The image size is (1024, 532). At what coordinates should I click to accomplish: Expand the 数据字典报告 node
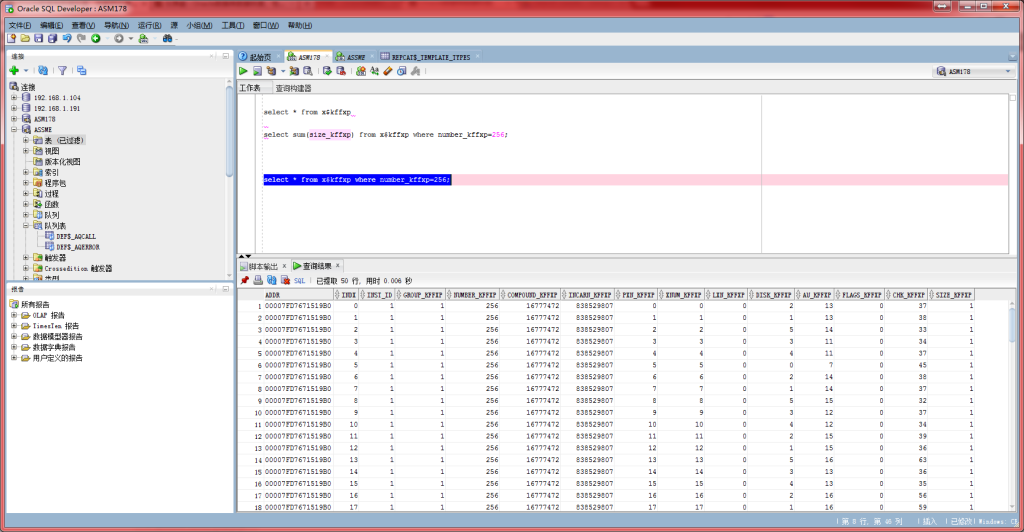coord(14,347)
